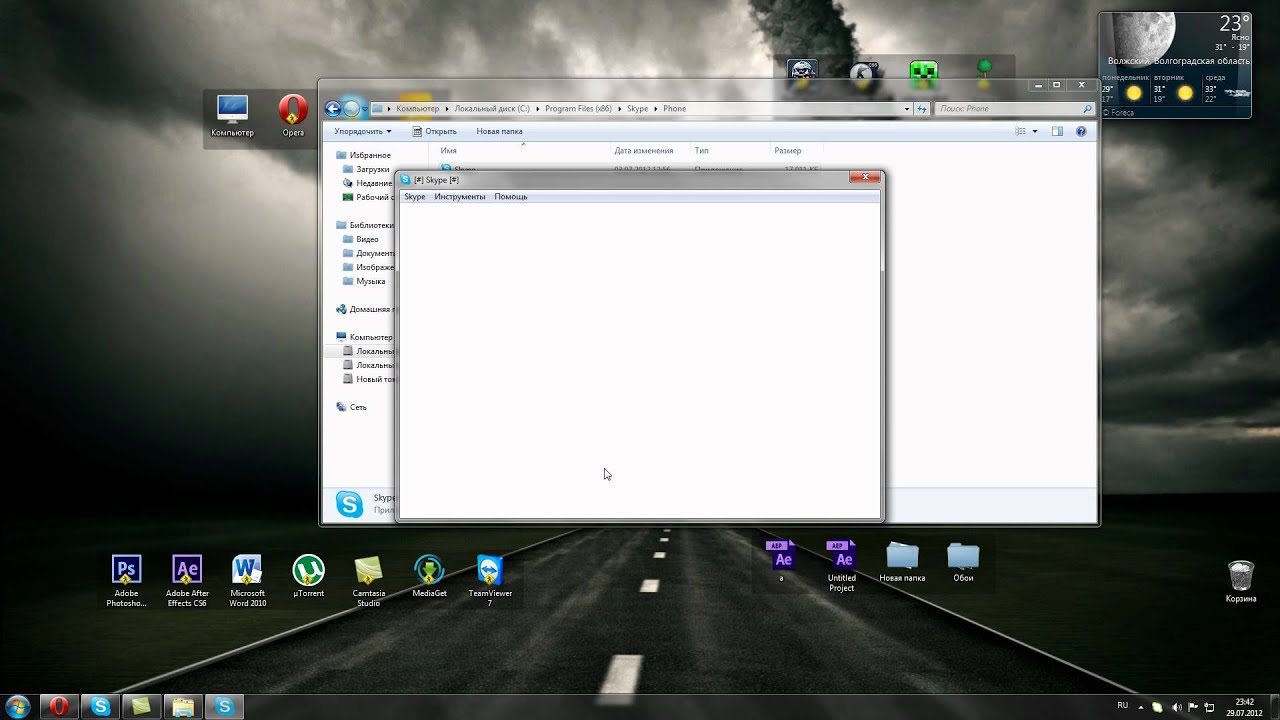Go forward in Explorer window
Image resolution: width=1280 pixels, height=720 pixels.
coord(351,109)
